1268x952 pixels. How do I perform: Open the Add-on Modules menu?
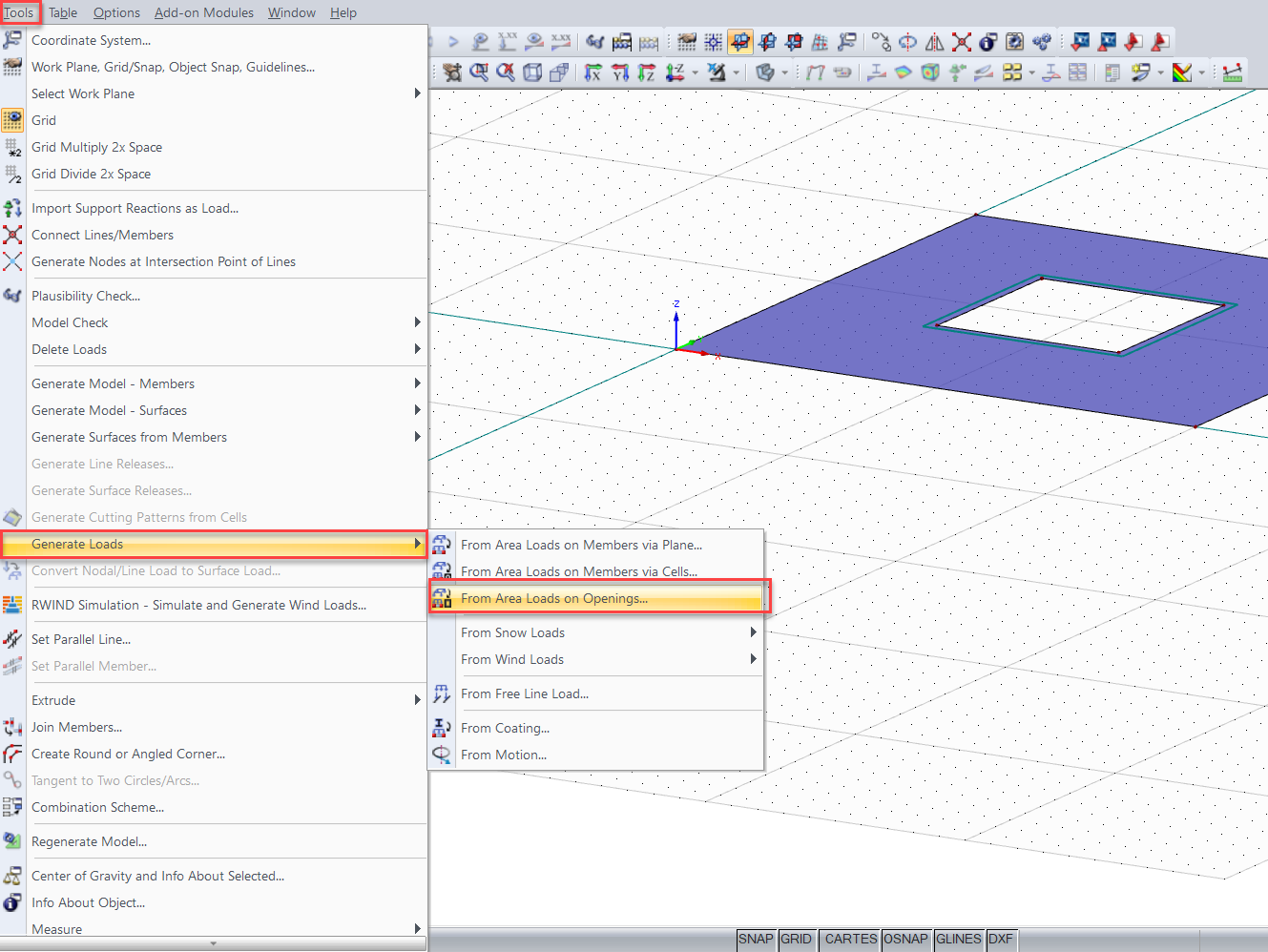pos(204,12)
